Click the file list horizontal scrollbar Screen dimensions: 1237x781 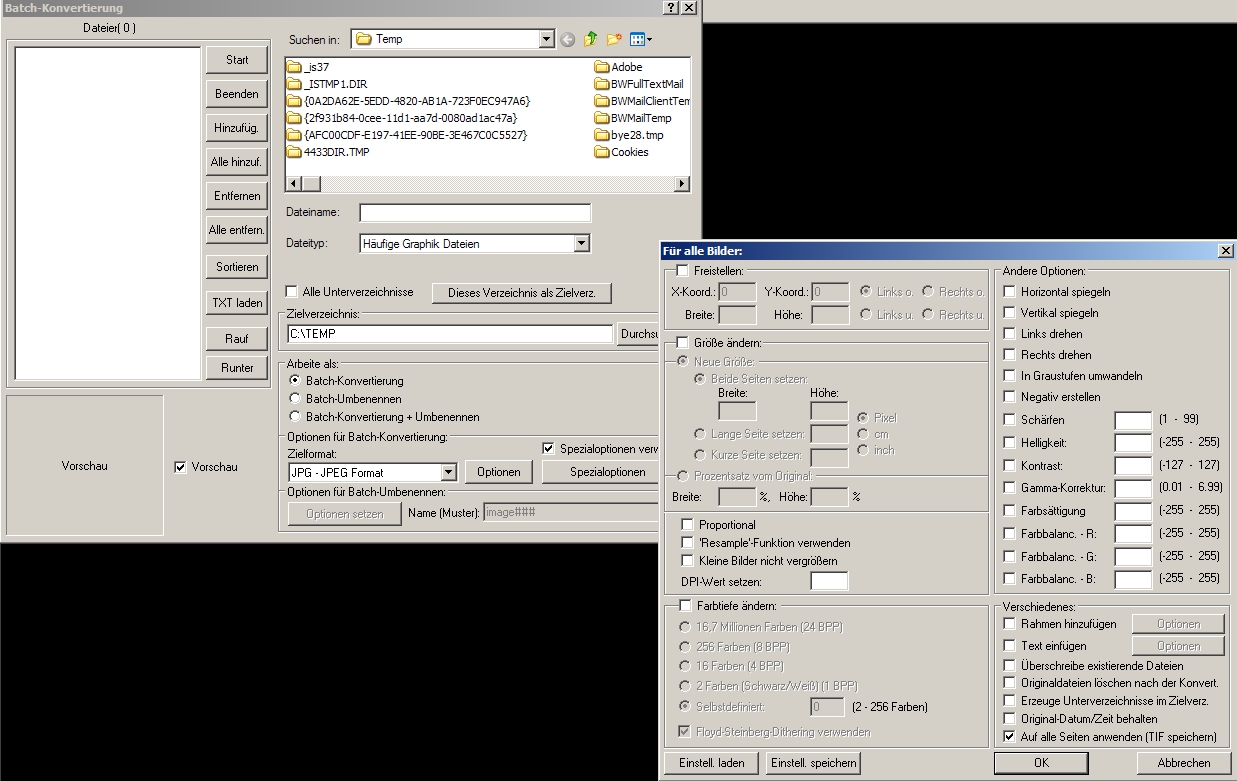pos(488,184)
